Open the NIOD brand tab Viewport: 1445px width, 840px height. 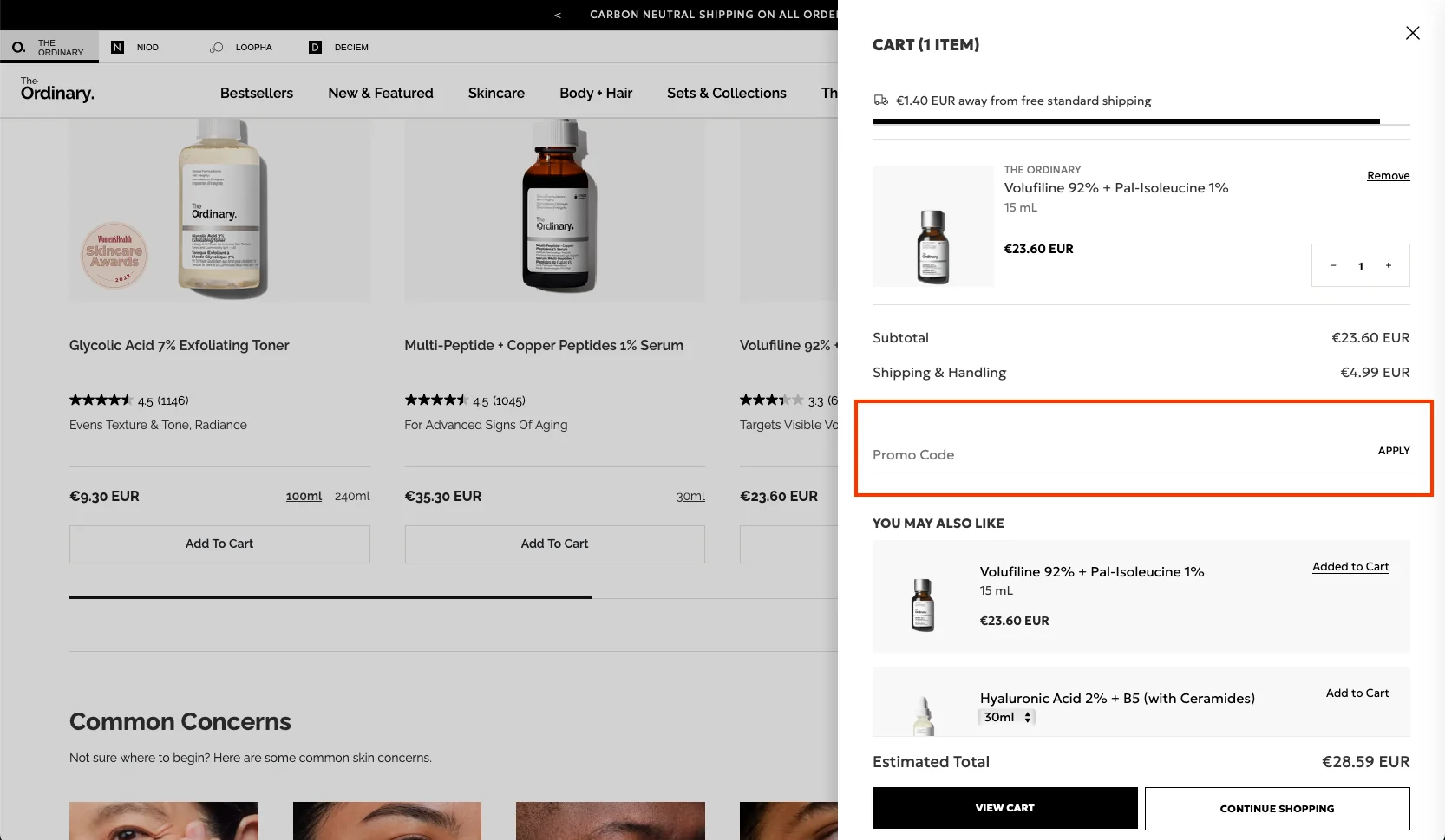click(x=135, y=47)
